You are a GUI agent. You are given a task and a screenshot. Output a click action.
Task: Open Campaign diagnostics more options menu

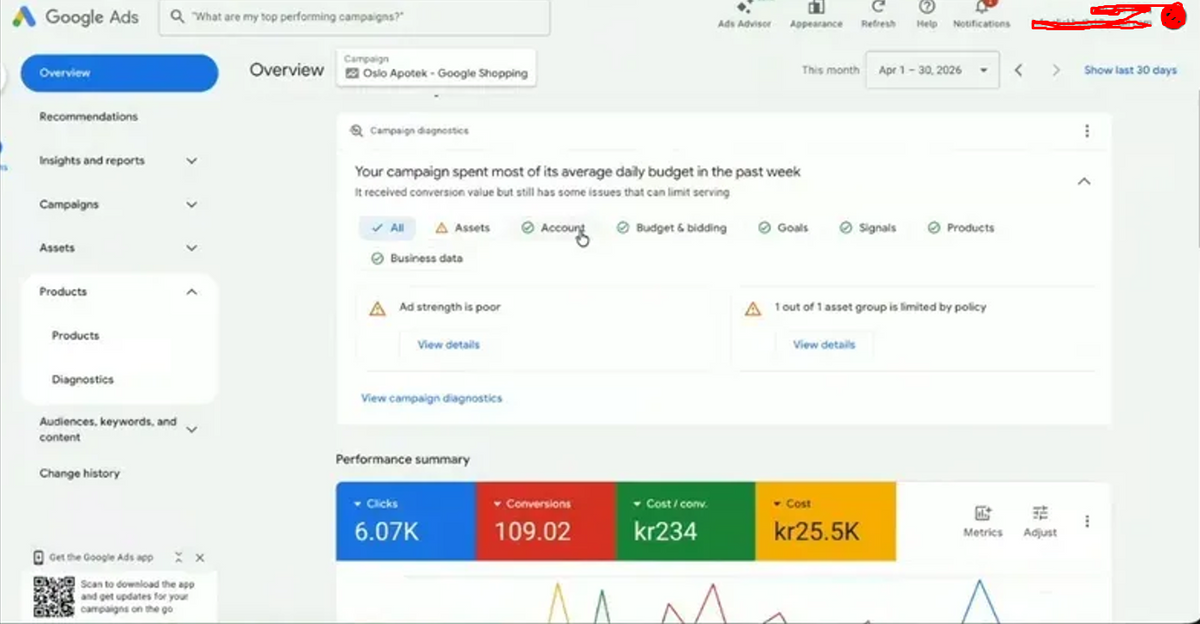click(1087, 131)
